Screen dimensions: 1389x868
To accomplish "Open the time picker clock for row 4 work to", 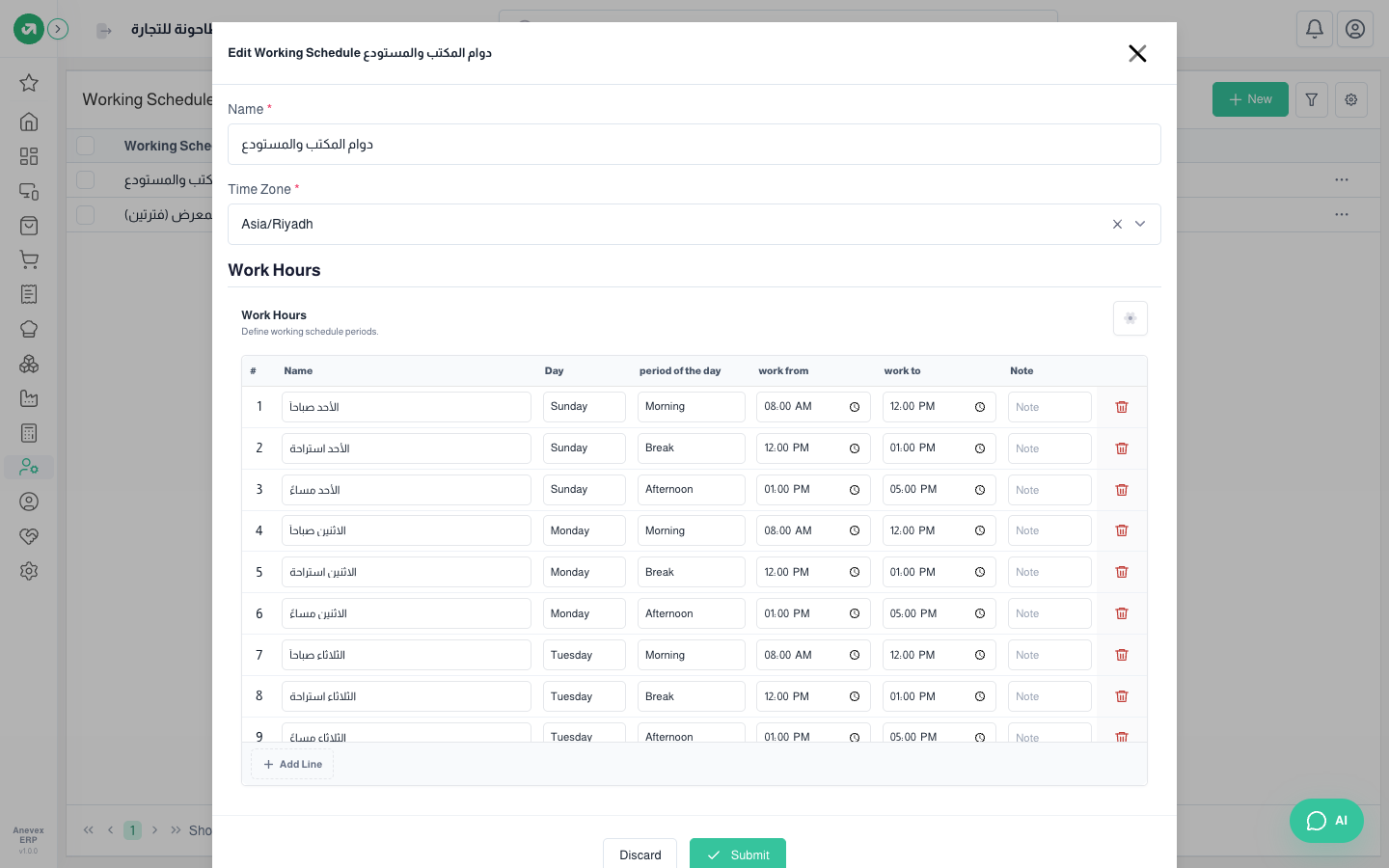I will 980,530.
